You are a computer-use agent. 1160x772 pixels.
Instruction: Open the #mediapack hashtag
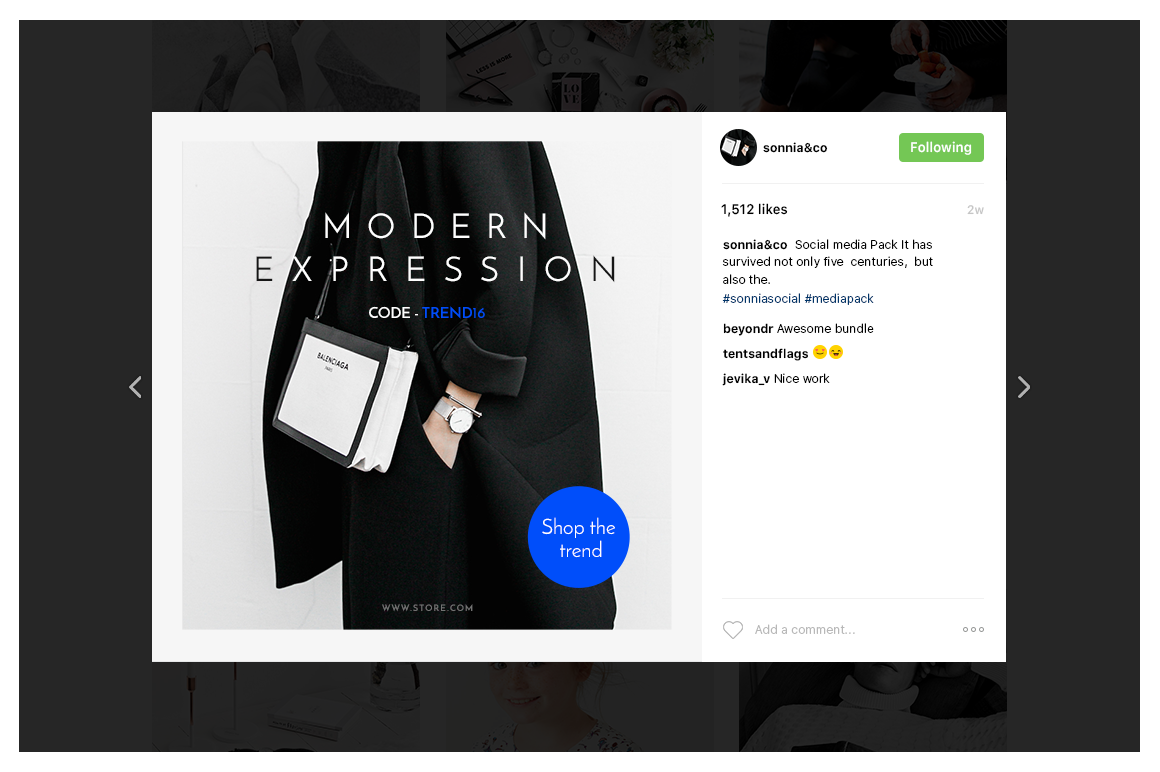point(839,299)
